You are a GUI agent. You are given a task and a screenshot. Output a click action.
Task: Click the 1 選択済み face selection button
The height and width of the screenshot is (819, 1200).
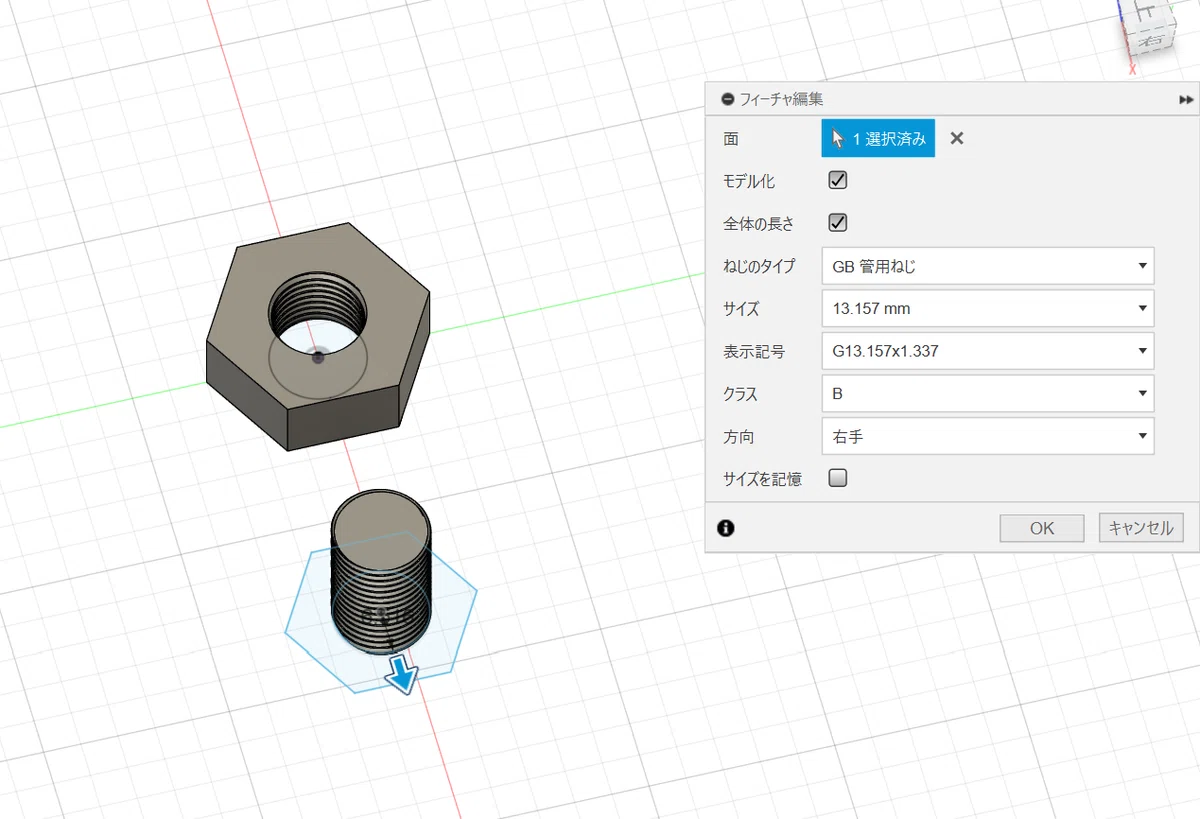(x=878, y=139)
